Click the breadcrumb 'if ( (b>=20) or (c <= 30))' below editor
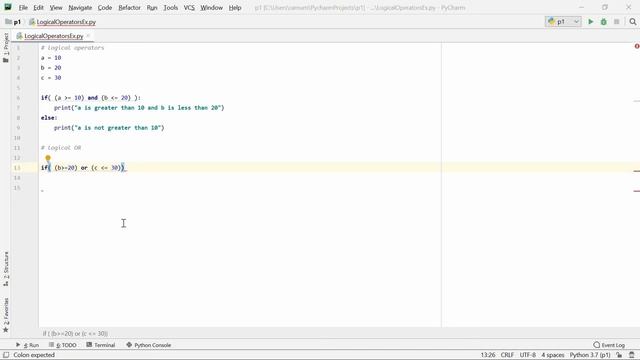This screenshot has width=640, height=360. point(75,333)
